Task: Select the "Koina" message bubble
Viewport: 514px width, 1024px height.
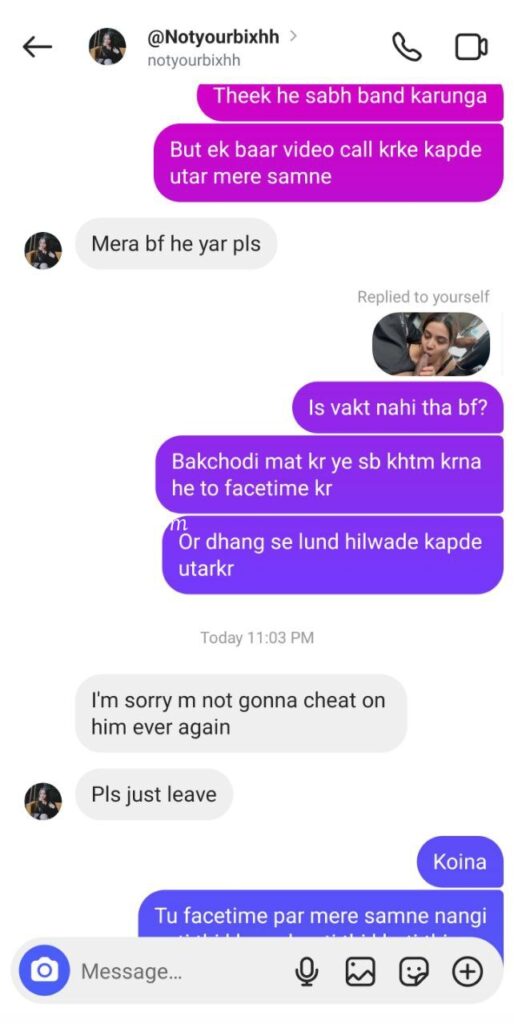Action: (460, 861)
